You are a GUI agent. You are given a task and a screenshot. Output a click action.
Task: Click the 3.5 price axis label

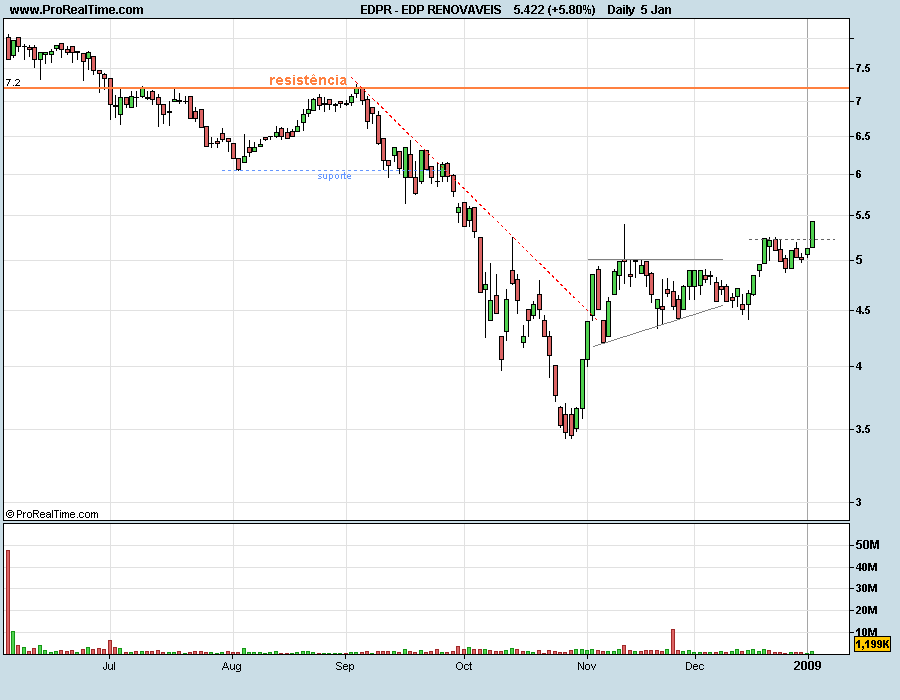click(x=863, y=429)
